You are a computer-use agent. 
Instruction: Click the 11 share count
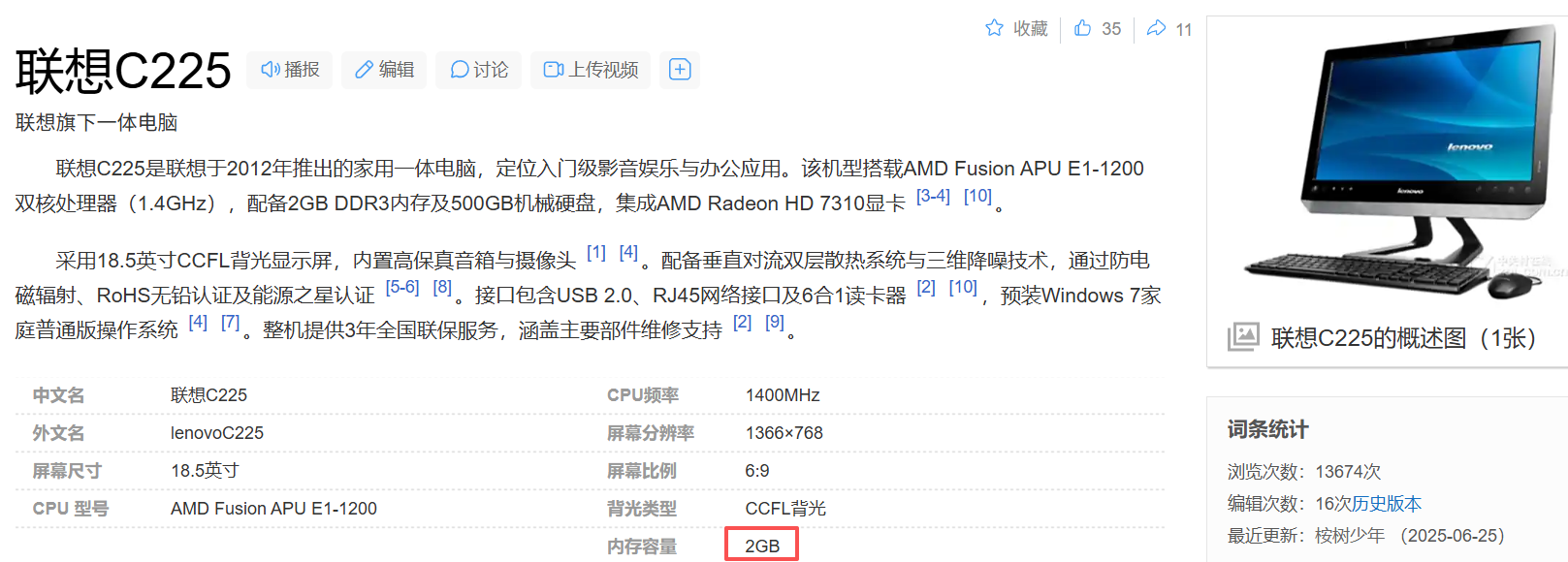(x=1183, y=30)
